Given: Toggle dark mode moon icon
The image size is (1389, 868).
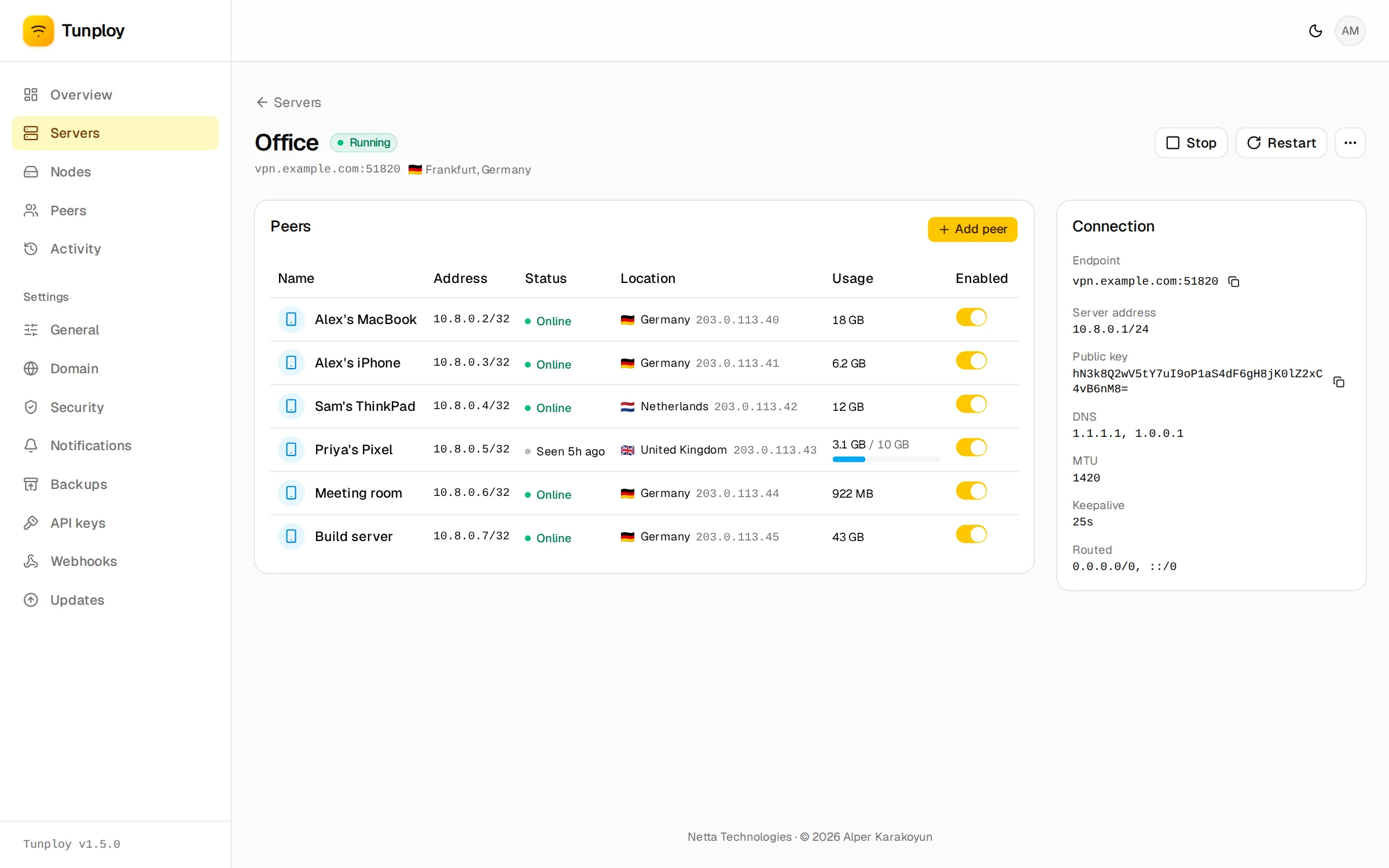Looking at the screenshot, I should [1315, 31].
